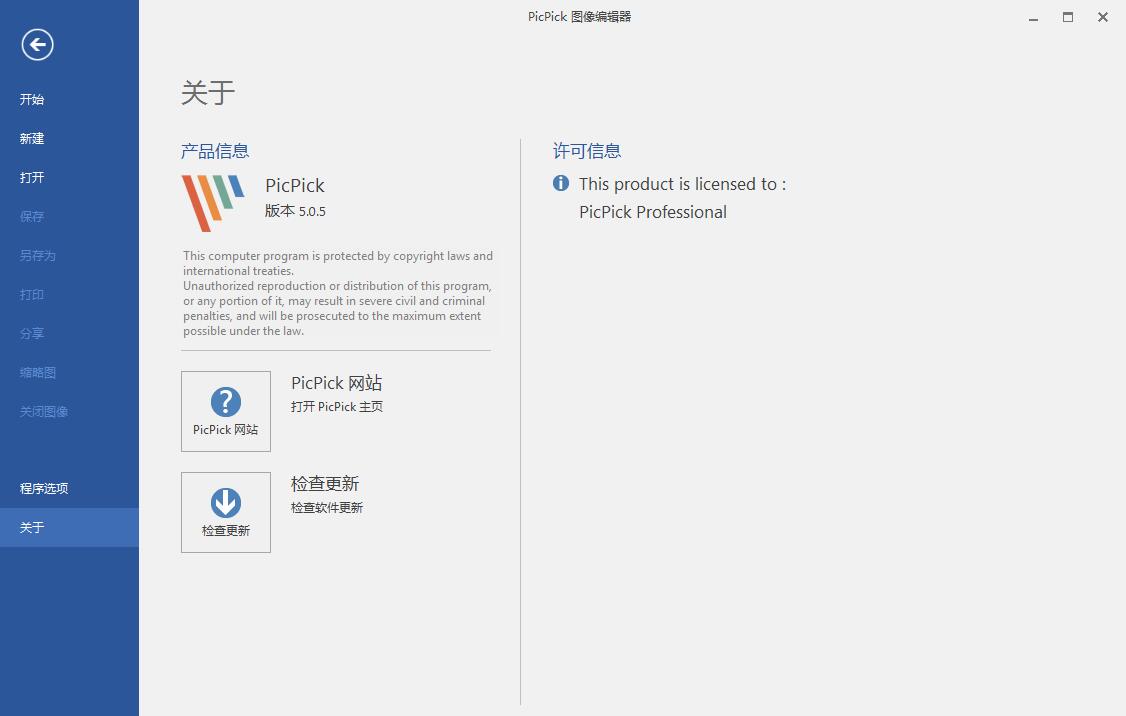This screenshot has width=1126, height=716.
Task: Click 分享 in the sidebar
Action: pos(69,333)
